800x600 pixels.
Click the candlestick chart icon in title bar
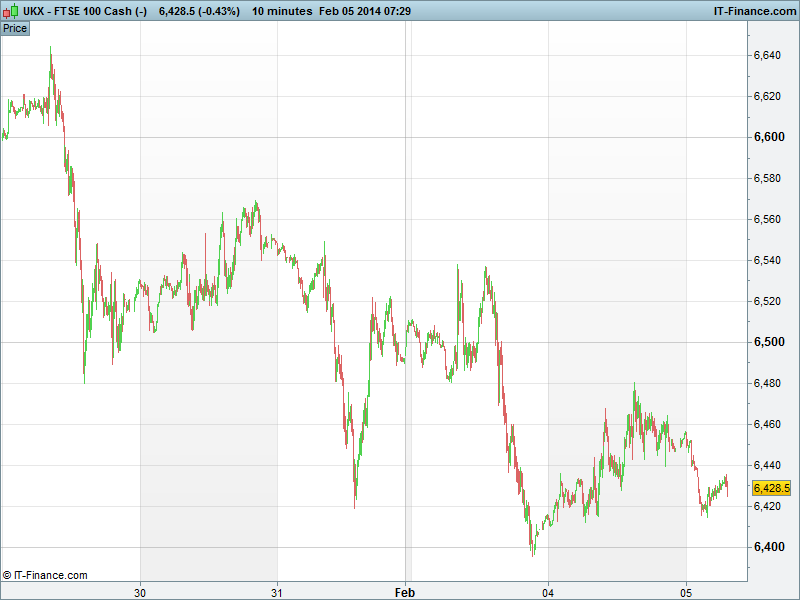pos(9,12)
